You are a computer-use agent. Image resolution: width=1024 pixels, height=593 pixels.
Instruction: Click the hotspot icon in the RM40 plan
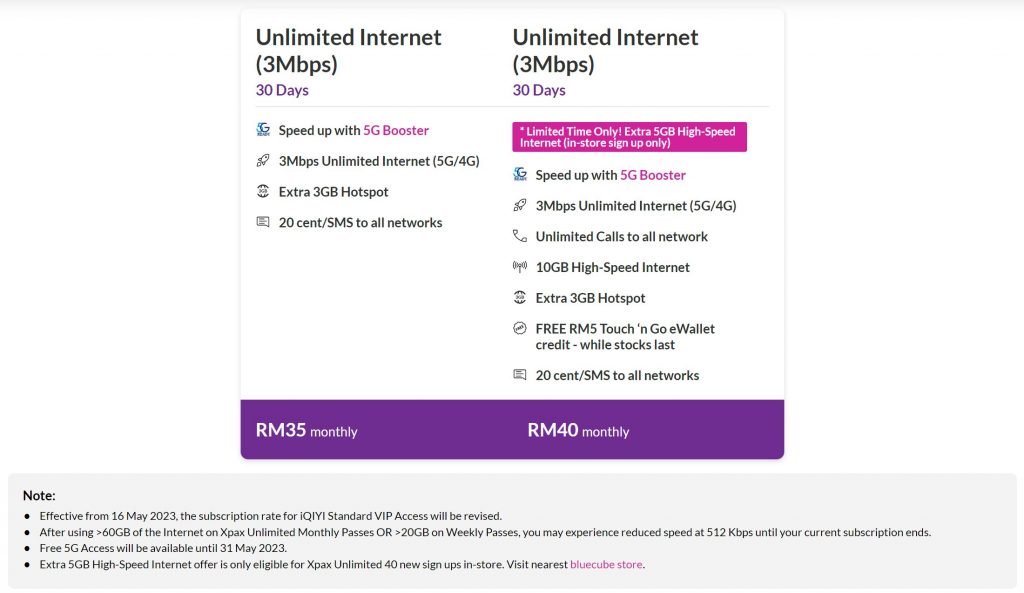pyautogui.click(x=520, y=297)
